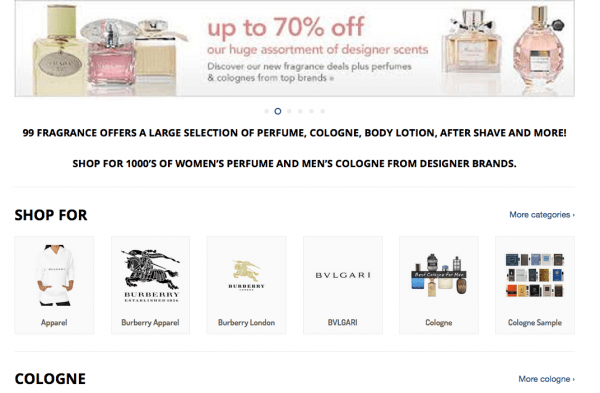The width and height of the screenshot is (600, 393).
Task: Jump to the fourth carousel dot
Action: pyautogui.click(x=300, y=111)
